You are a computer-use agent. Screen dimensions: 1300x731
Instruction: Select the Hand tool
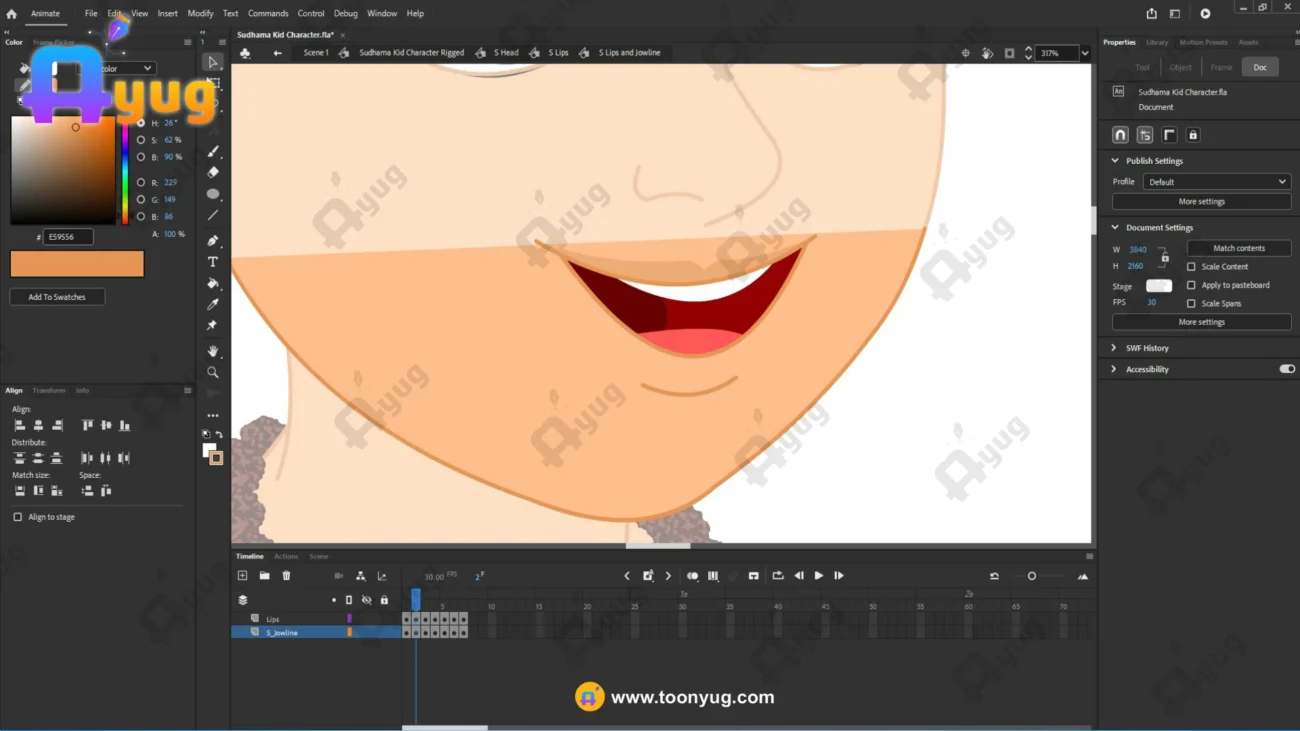(x=213, y=351)
